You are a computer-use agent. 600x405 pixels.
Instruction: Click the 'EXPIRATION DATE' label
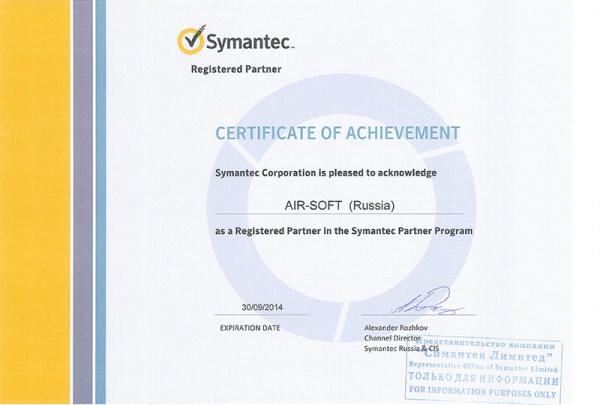(250, 328)
